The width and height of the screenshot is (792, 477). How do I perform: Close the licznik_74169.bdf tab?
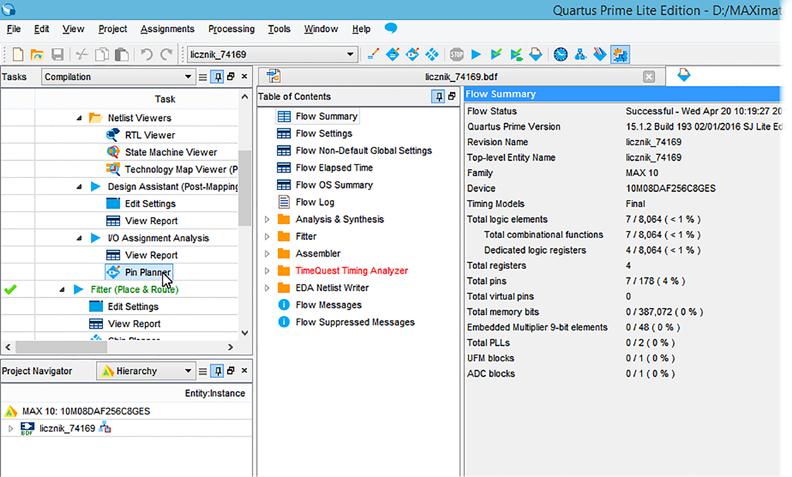649,76
